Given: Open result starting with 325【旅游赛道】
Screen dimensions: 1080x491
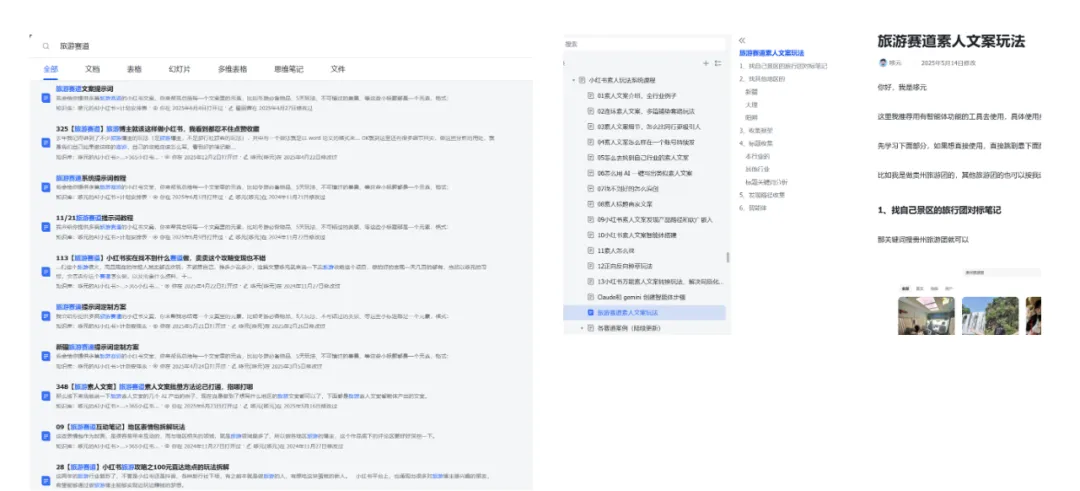Looking at the screenshot, I should [x=158, y=128].
